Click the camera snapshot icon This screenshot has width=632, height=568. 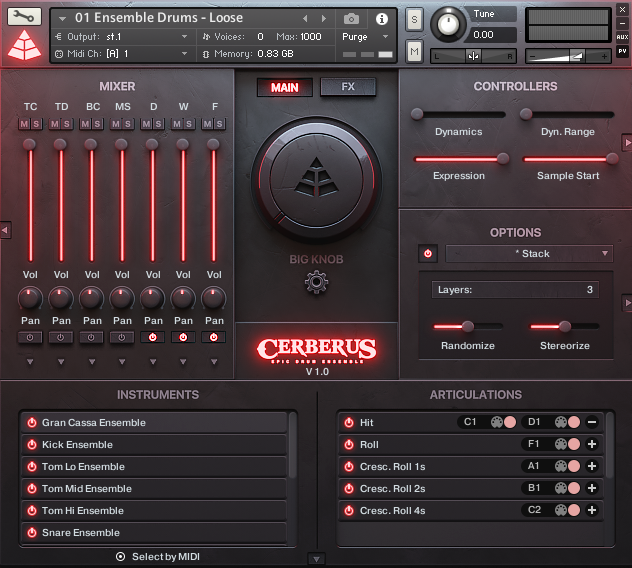(351, 19)
